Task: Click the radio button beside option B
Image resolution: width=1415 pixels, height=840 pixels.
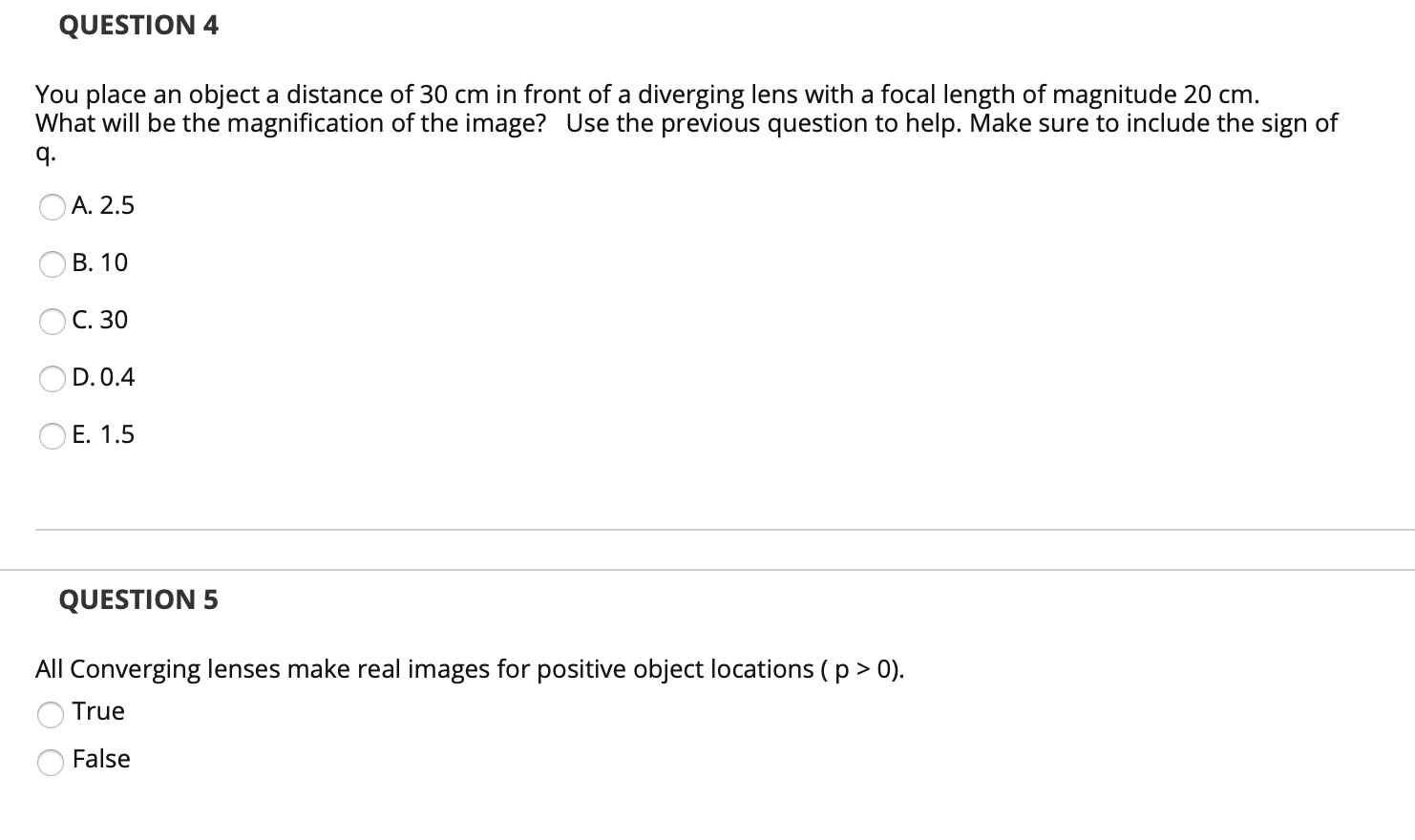Action: 53,263
